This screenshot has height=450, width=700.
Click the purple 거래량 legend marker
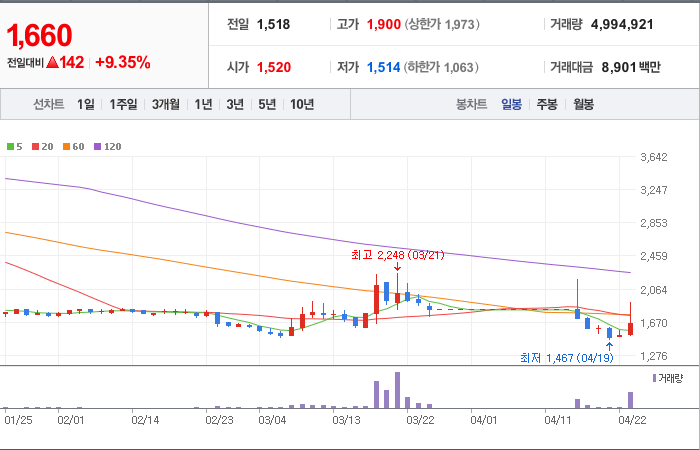click(x=654, y=379)
